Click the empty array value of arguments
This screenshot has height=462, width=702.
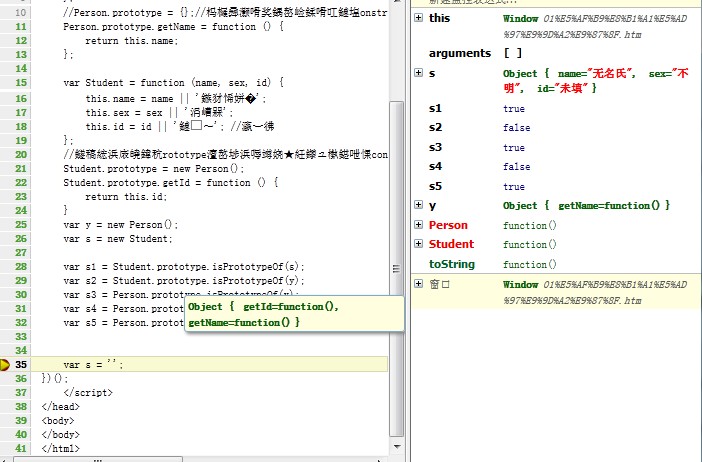coord(513,53)
